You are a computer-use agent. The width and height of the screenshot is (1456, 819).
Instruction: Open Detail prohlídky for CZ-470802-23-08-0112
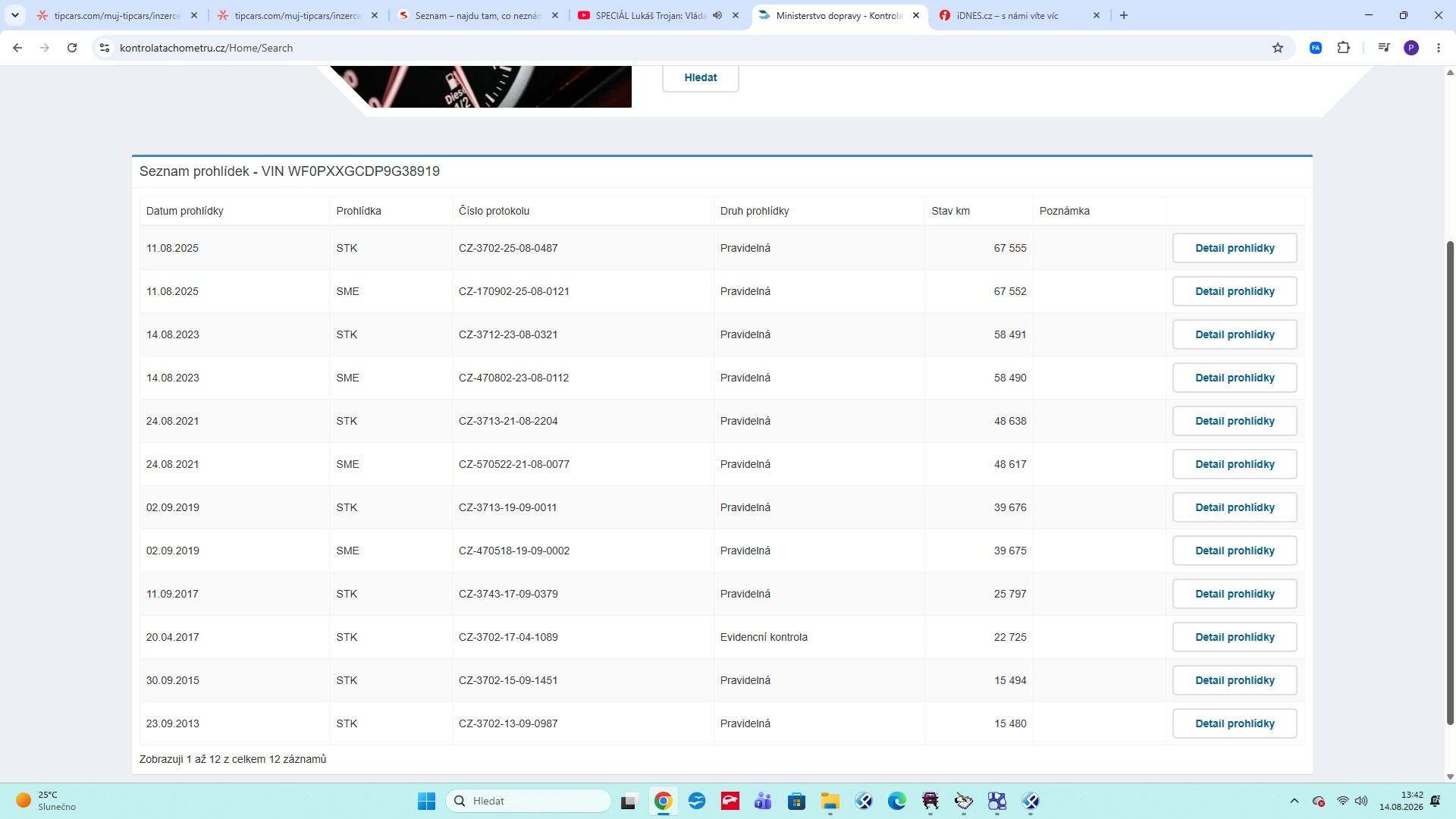click(1235, 378)
